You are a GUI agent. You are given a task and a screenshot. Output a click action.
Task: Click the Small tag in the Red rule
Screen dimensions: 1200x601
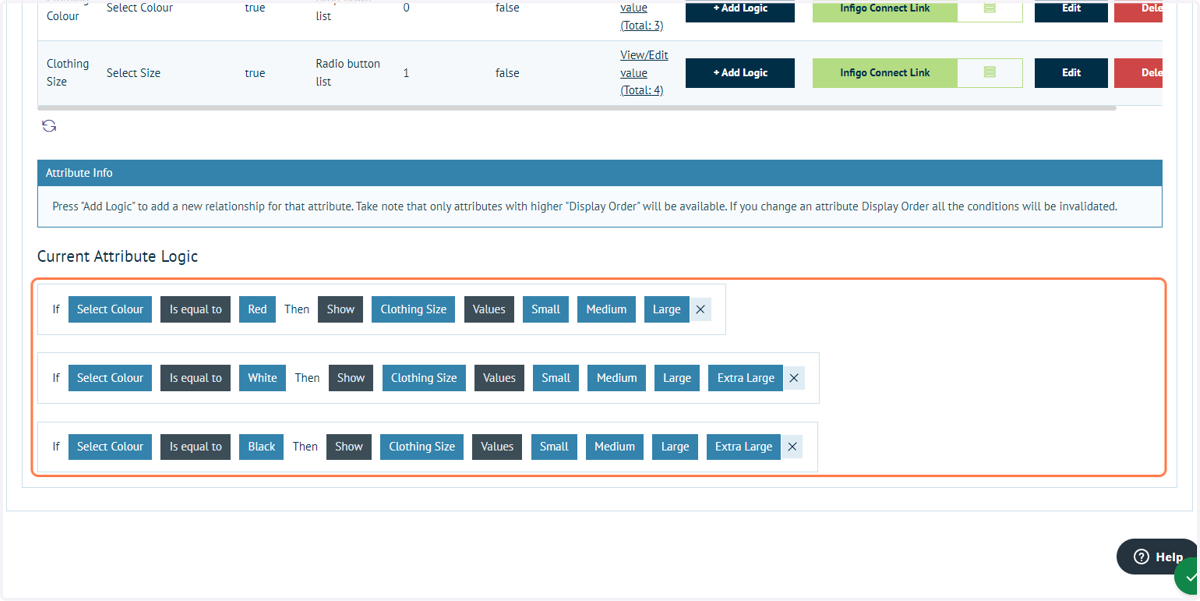(x=546, y=309)
